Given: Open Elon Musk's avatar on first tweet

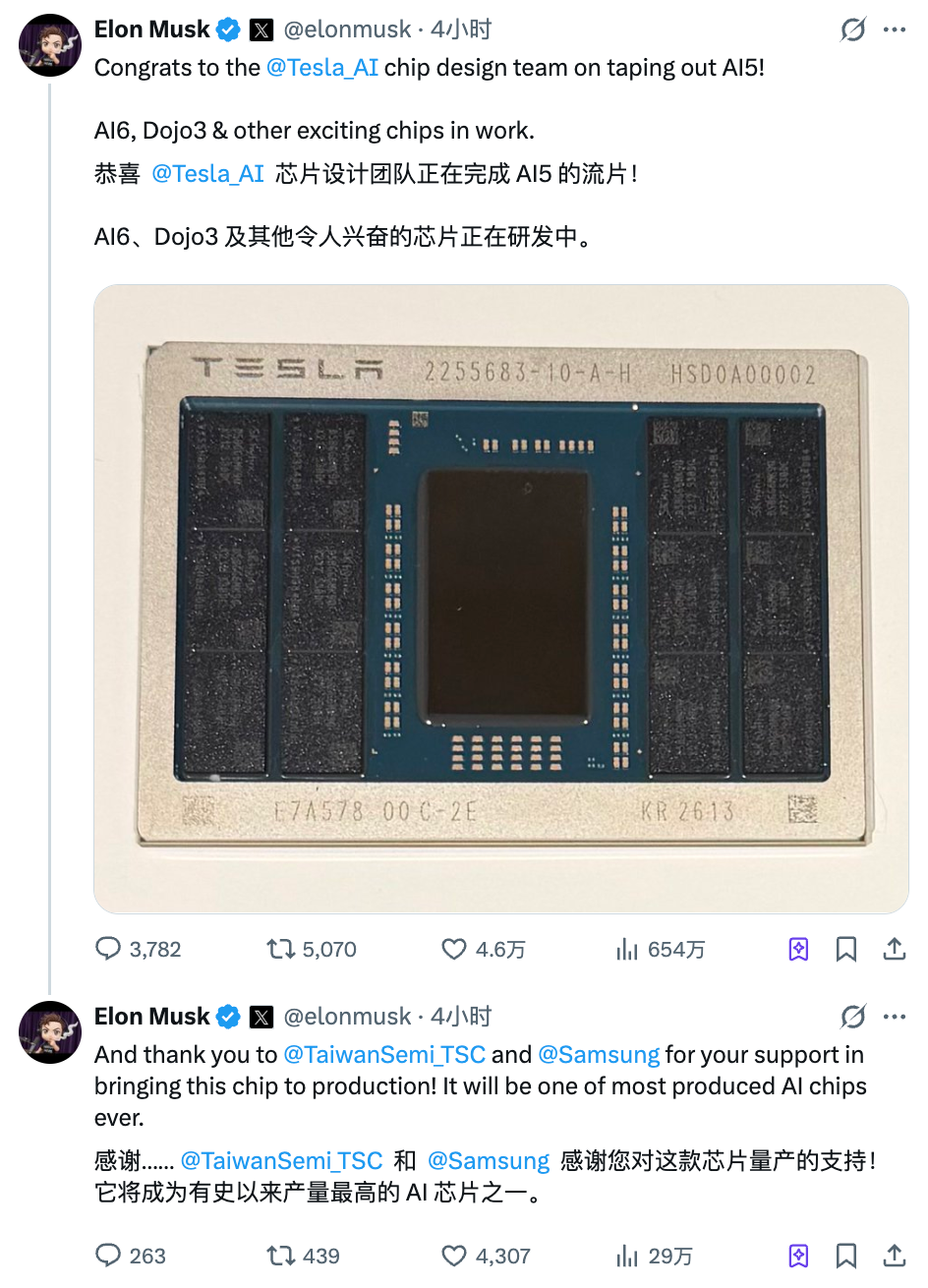Looking at the screenshot, I should pos(50,45).
